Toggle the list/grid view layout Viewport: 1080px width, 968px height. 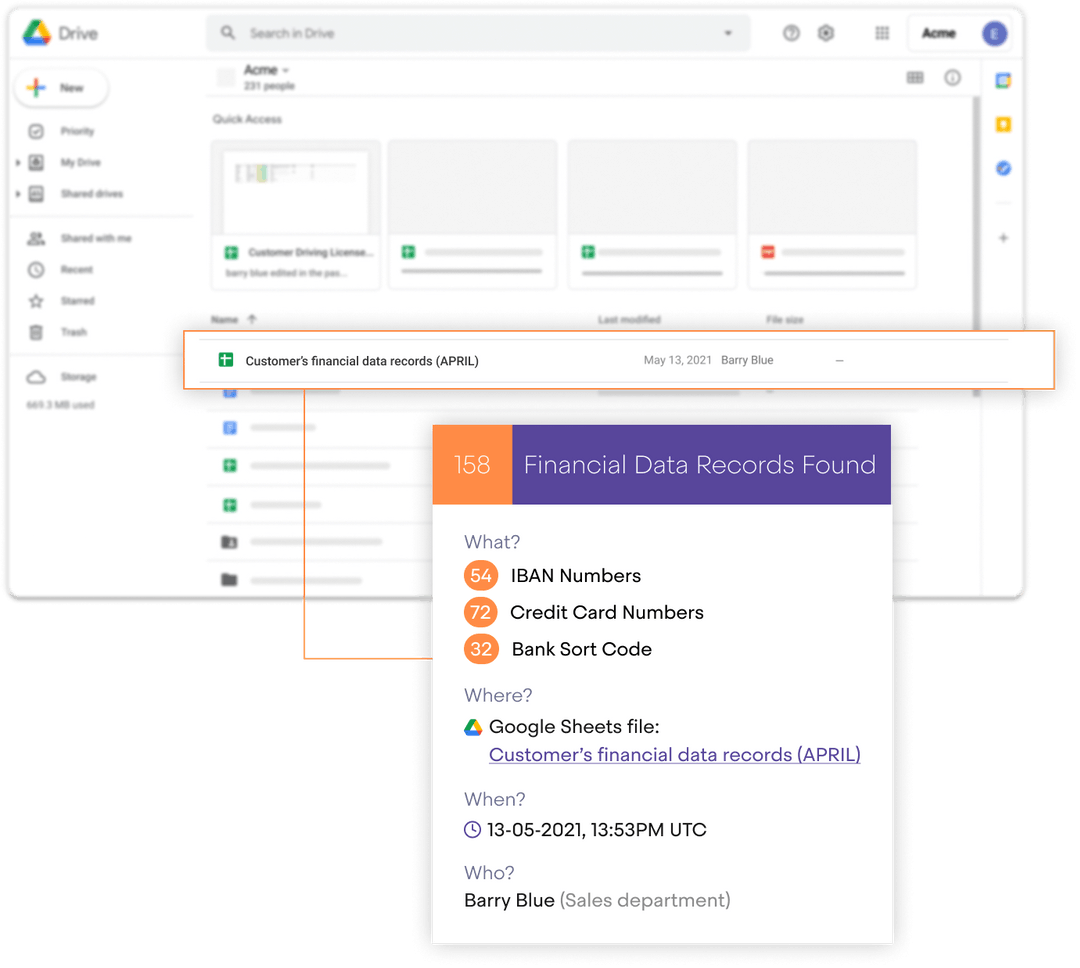click(915, 77)
